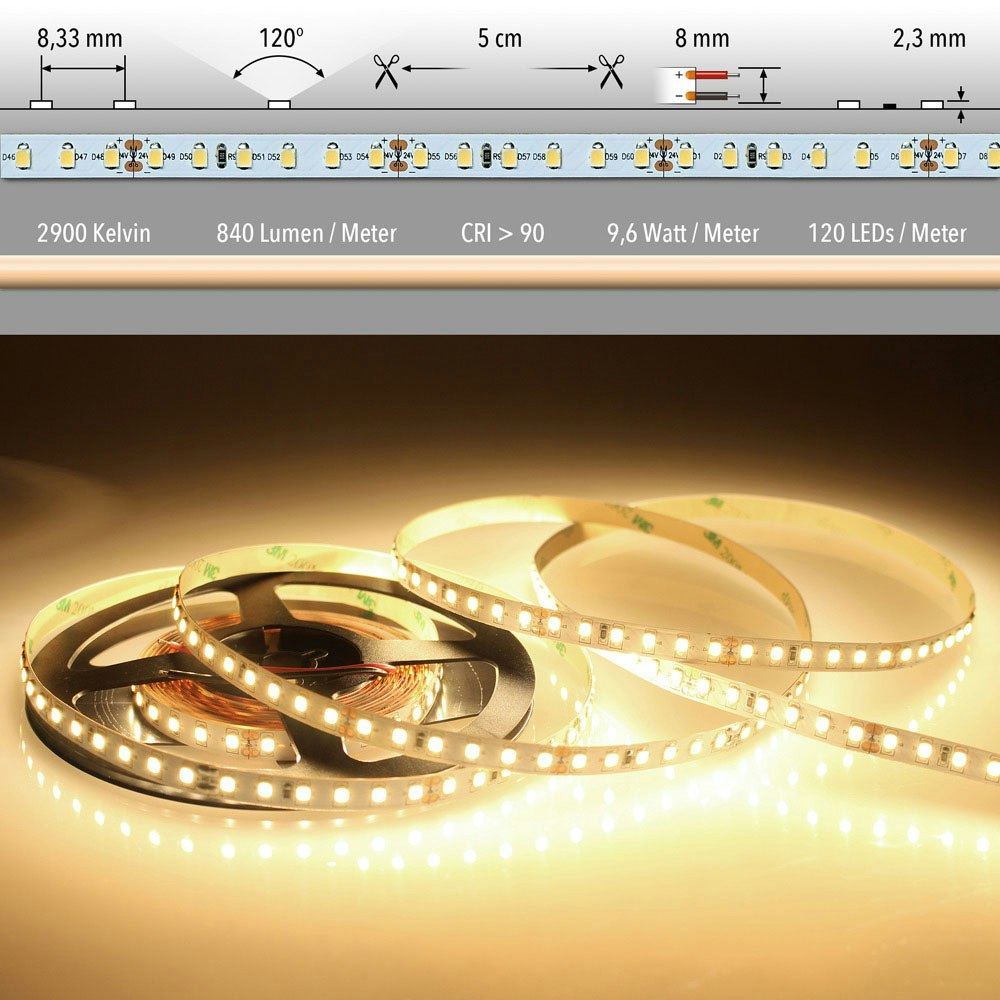
Task: Click the 8 mm width double arrow
Action: pos(765,85)
